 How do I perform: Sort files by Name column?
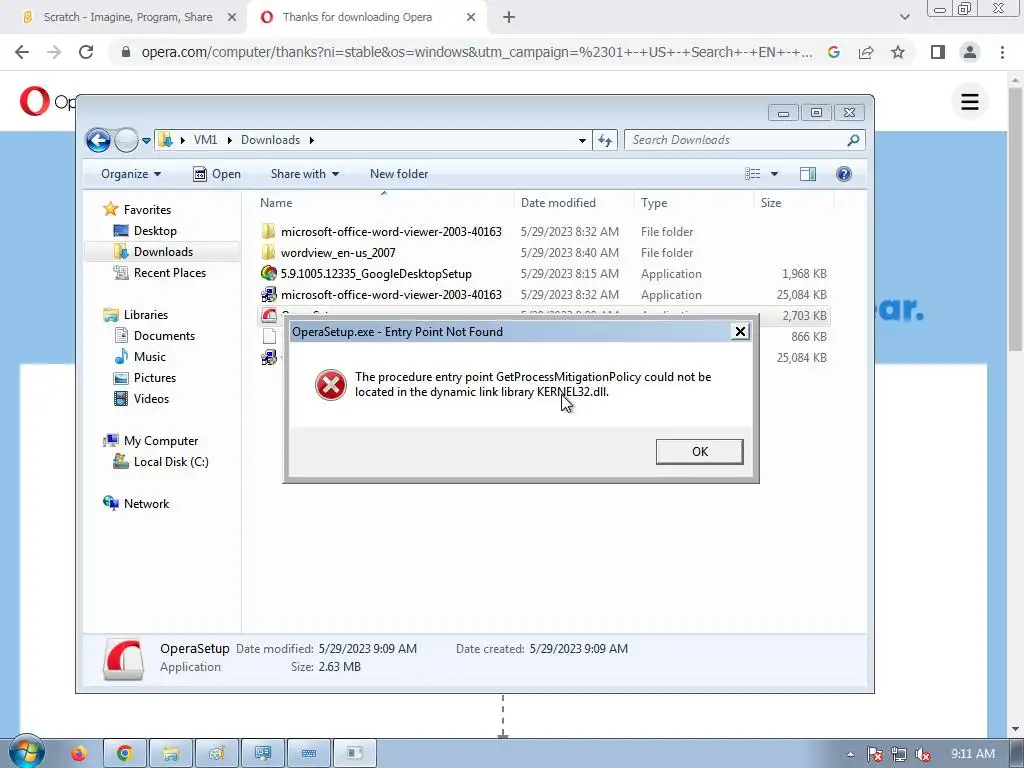[x=384, y=202]
